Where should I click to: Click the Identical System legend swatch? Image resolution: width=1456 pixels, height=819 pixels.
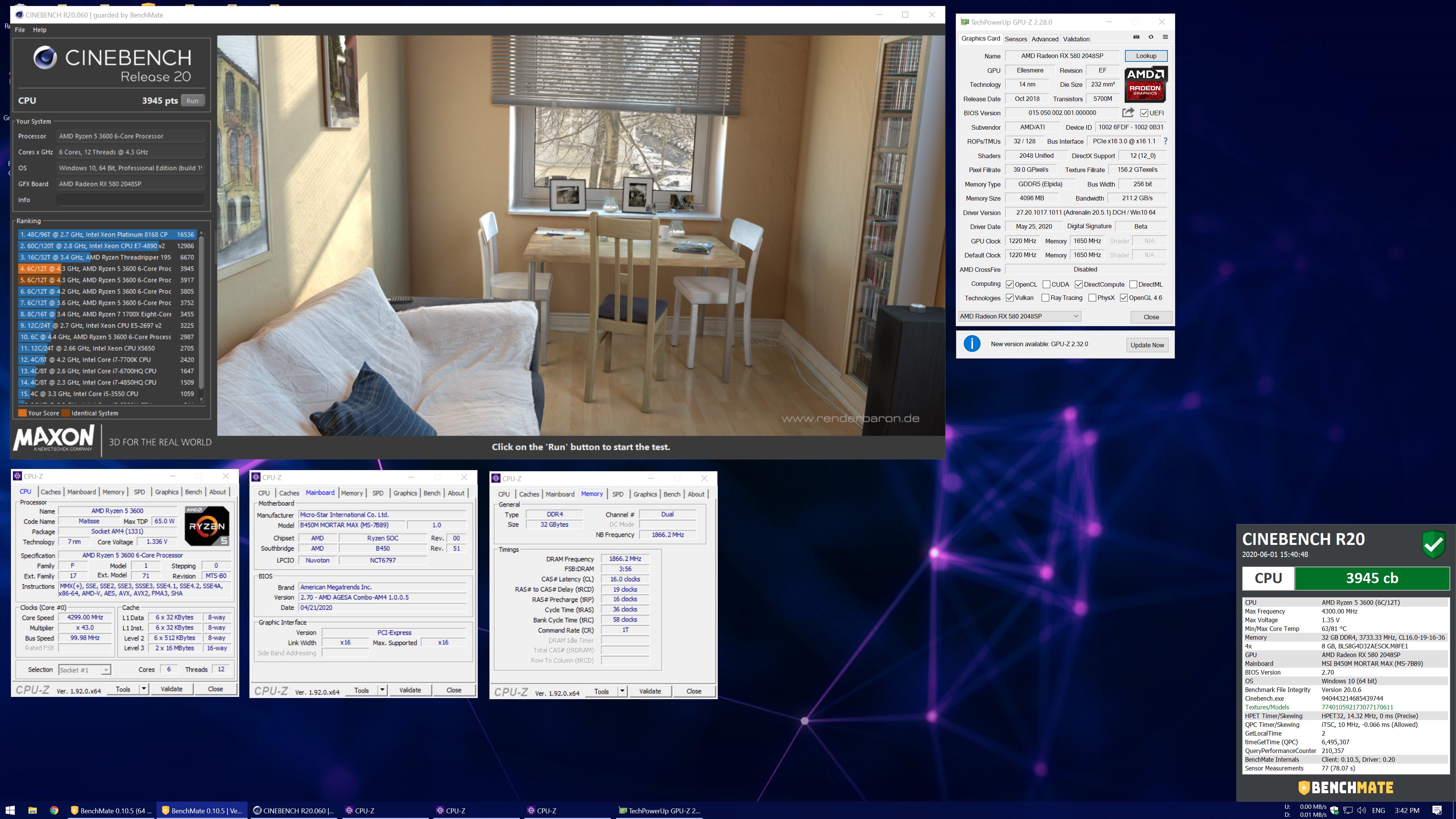tap(66, 413)
